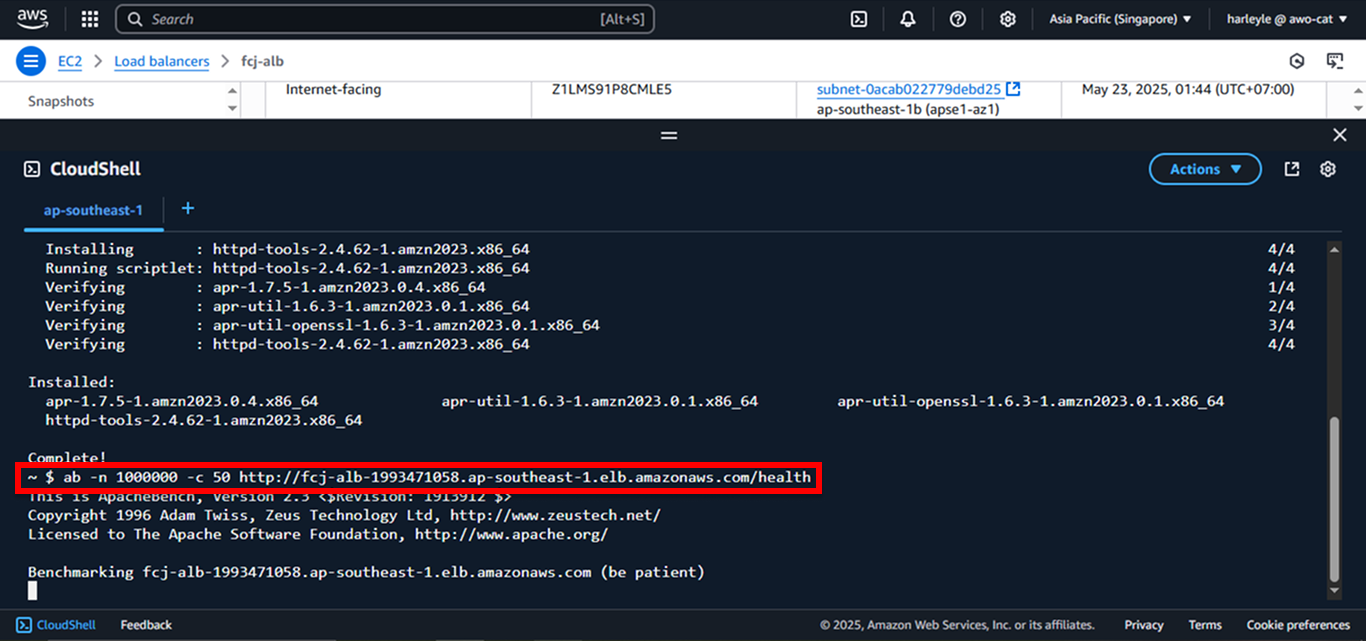This screenshot has width=1366, height=641.
Task: Click the CloudShell panel resize handle
Action: [669, 135]
